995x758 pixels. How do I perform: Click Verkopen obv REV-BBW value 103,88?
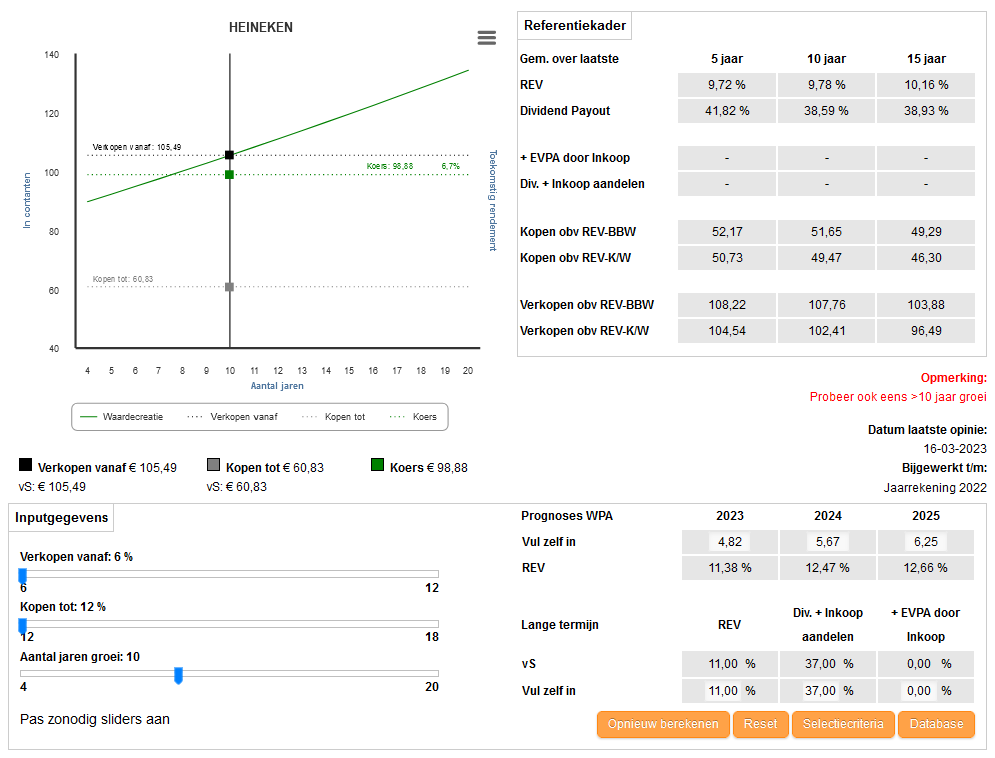926,305
